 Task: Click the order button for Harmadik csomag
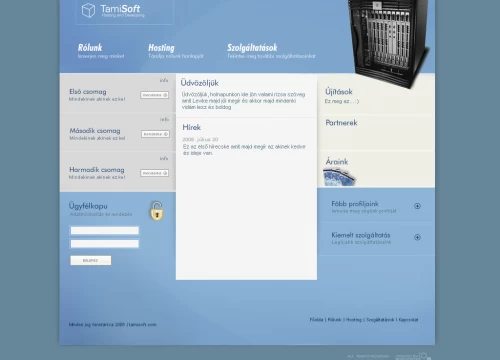coord(154,173)
